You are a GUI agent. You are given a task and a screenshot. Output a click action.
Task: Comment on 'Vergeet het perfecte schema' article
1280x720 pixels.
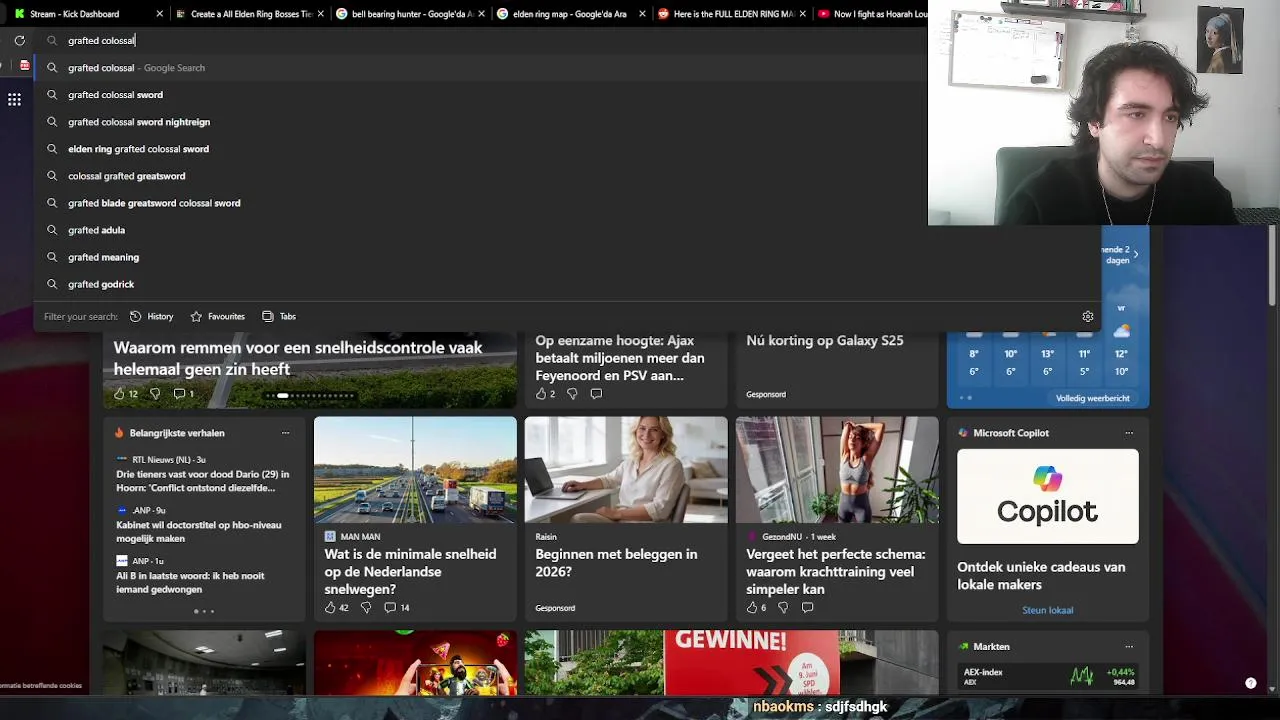[807, 607]
